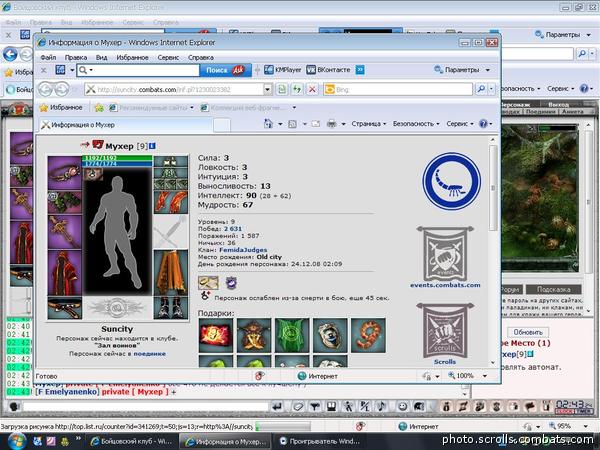Expand the Рекомендуемые сайты dropdown
Image resolution: width=600 pixels, height=450 pixels.
[192, 108]
